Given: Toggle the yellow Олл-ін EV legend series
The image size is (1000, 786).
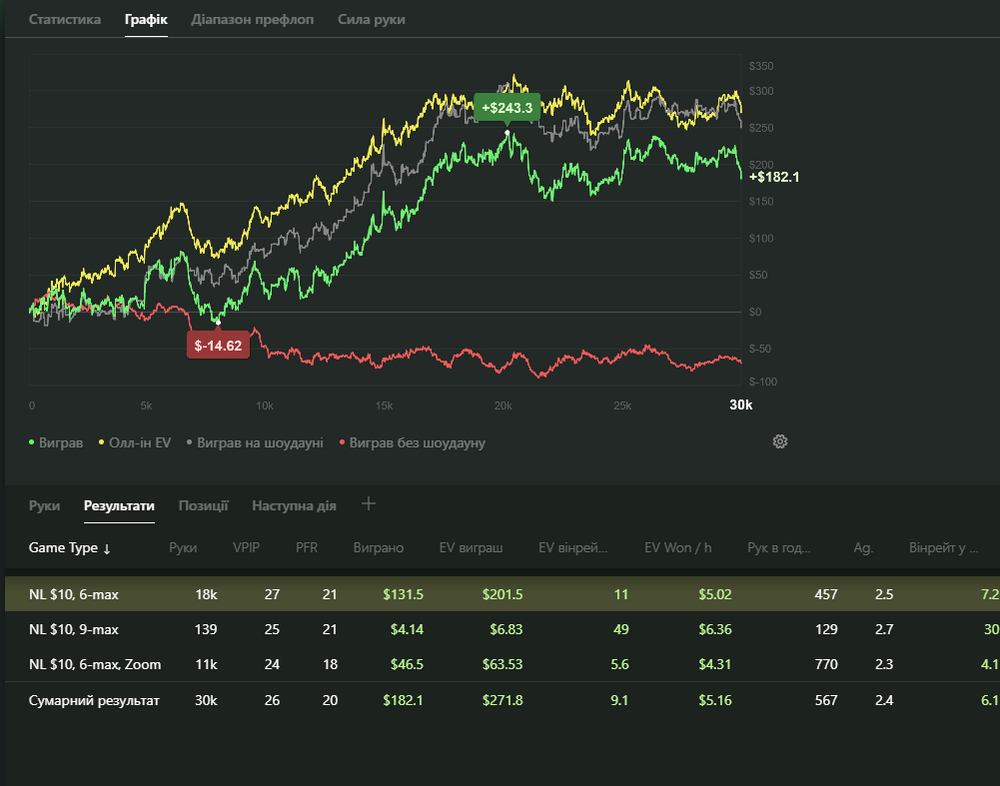Looking at the screenshot, I should (x=134, y=442).
